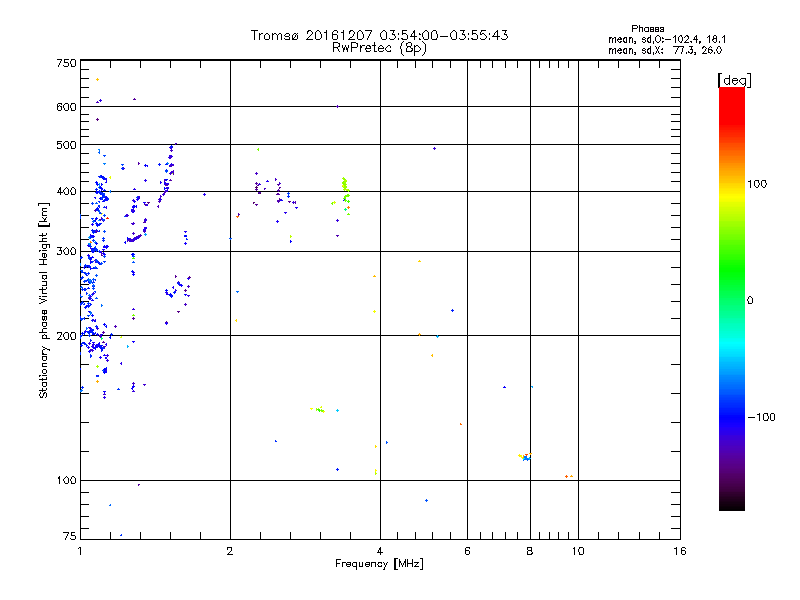Click the '8' frequency axis tick label

(x=530, y=551)
